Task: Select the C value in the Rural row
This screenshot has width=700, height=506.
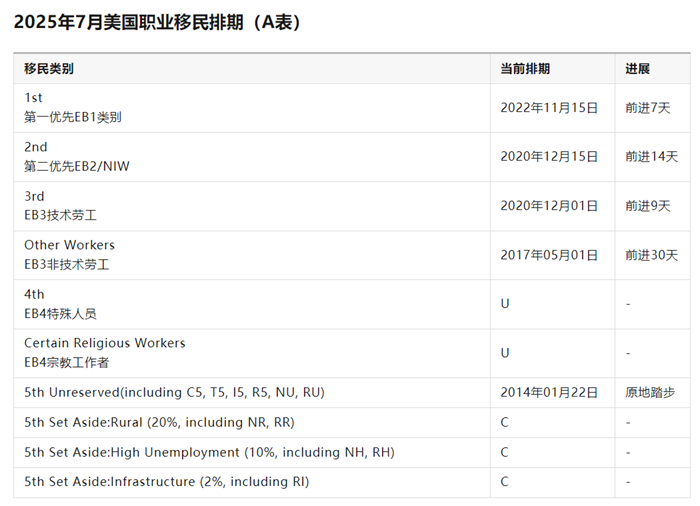Action: pyautogui.click(x=504, y=422)
